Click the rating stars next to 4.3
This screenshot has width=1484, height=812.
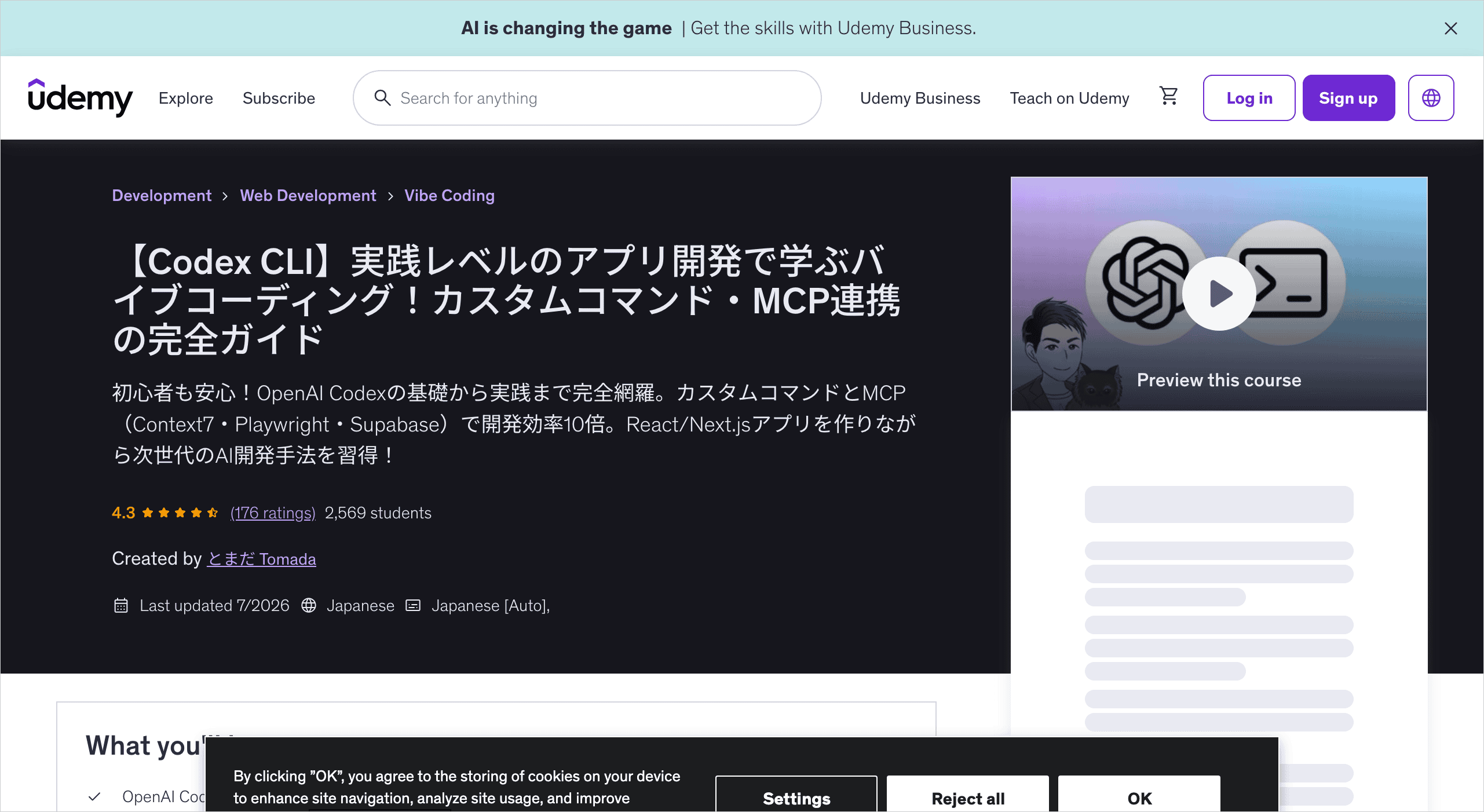pos(180,513)
